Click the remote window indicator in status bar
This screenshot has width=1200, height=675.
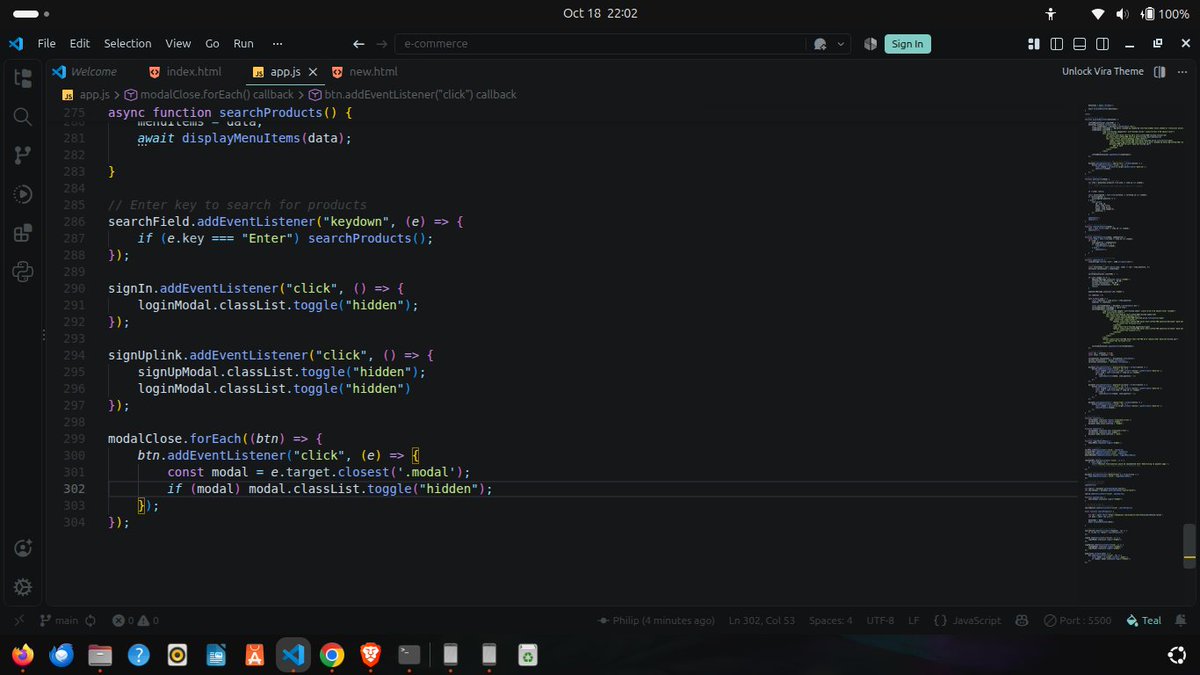pos(19,620)
